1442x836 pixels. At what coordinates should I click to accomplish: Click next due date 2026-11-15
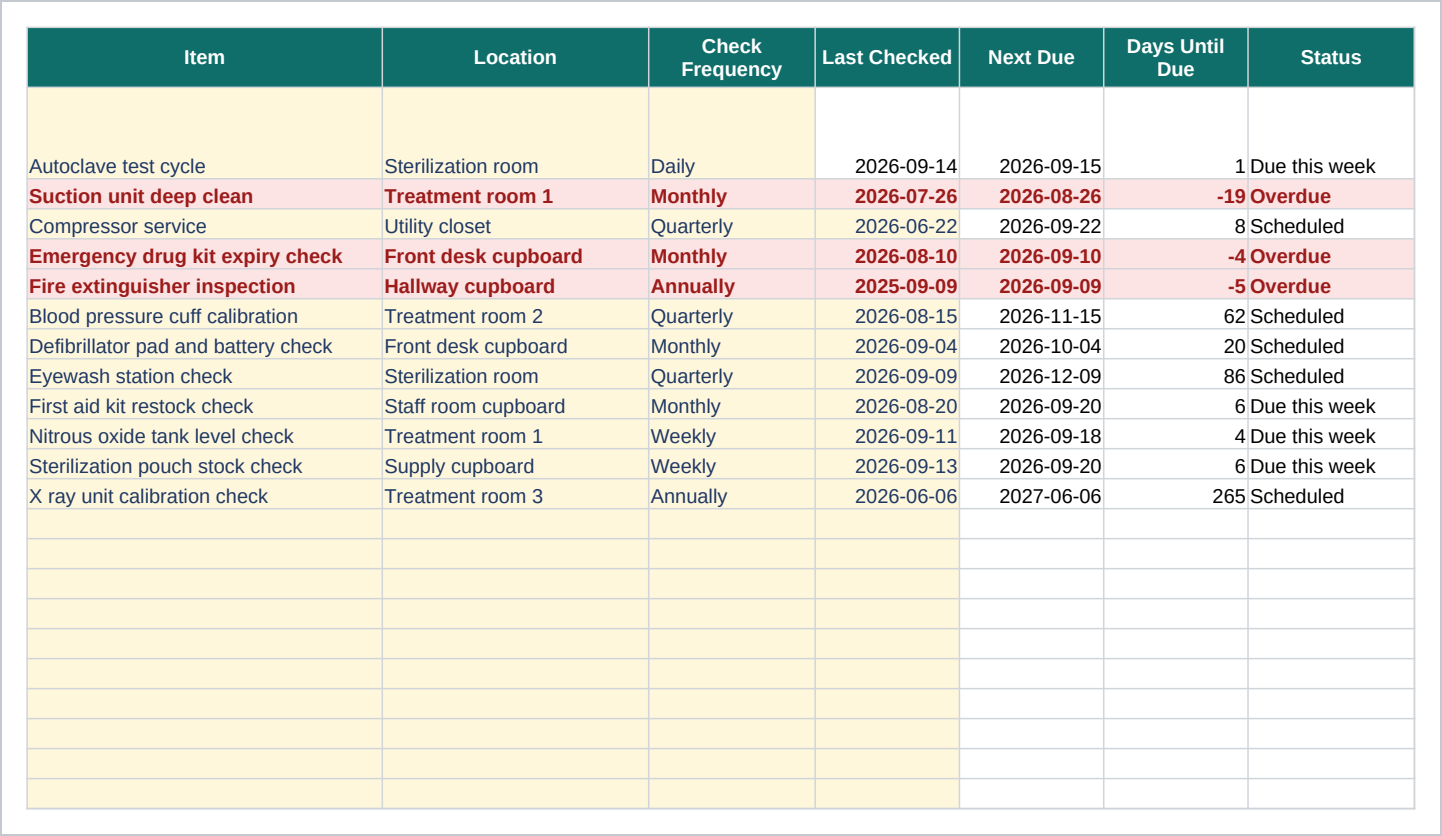pyautogui.click(x=1031, y=315)
